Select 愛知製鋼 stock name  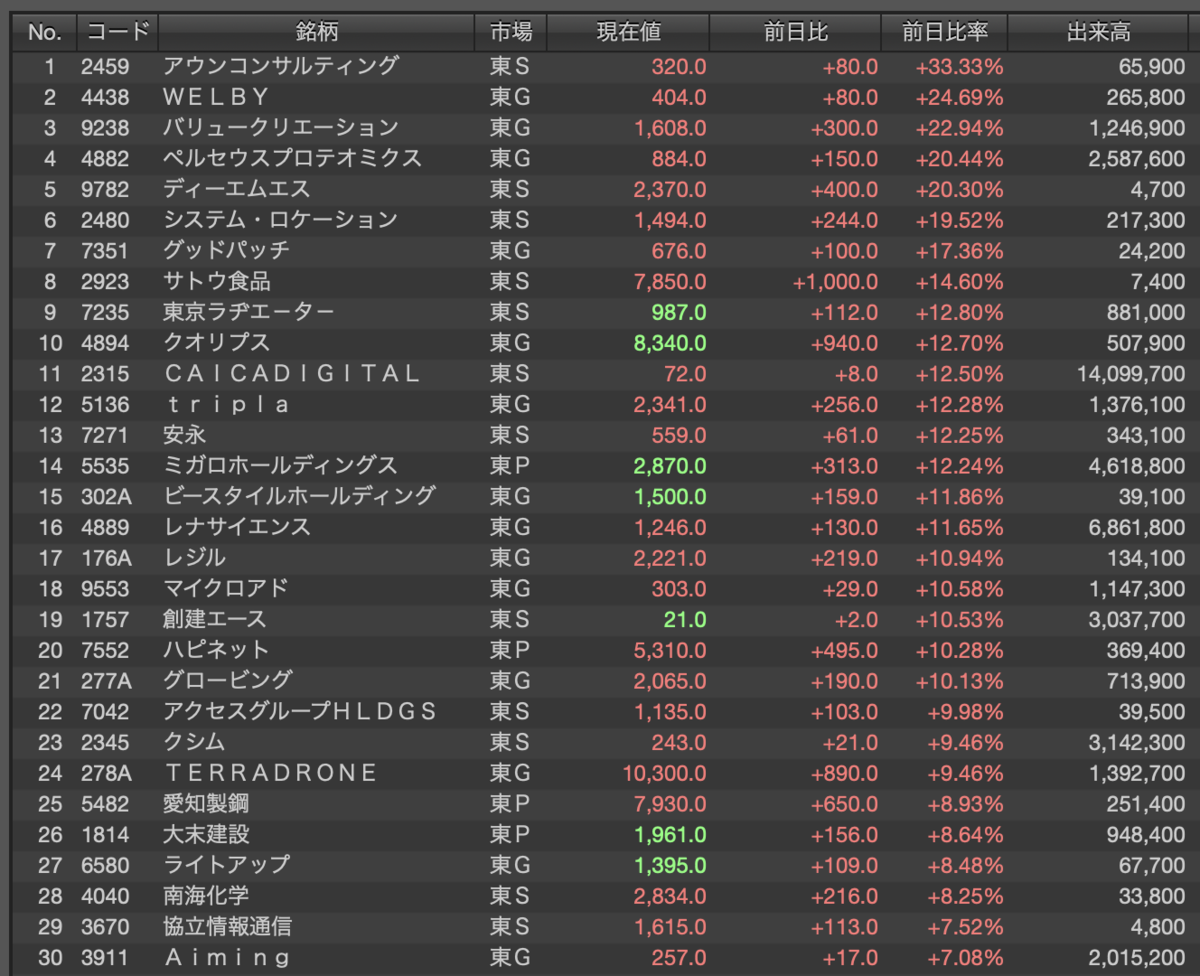(x=206, y=803)
